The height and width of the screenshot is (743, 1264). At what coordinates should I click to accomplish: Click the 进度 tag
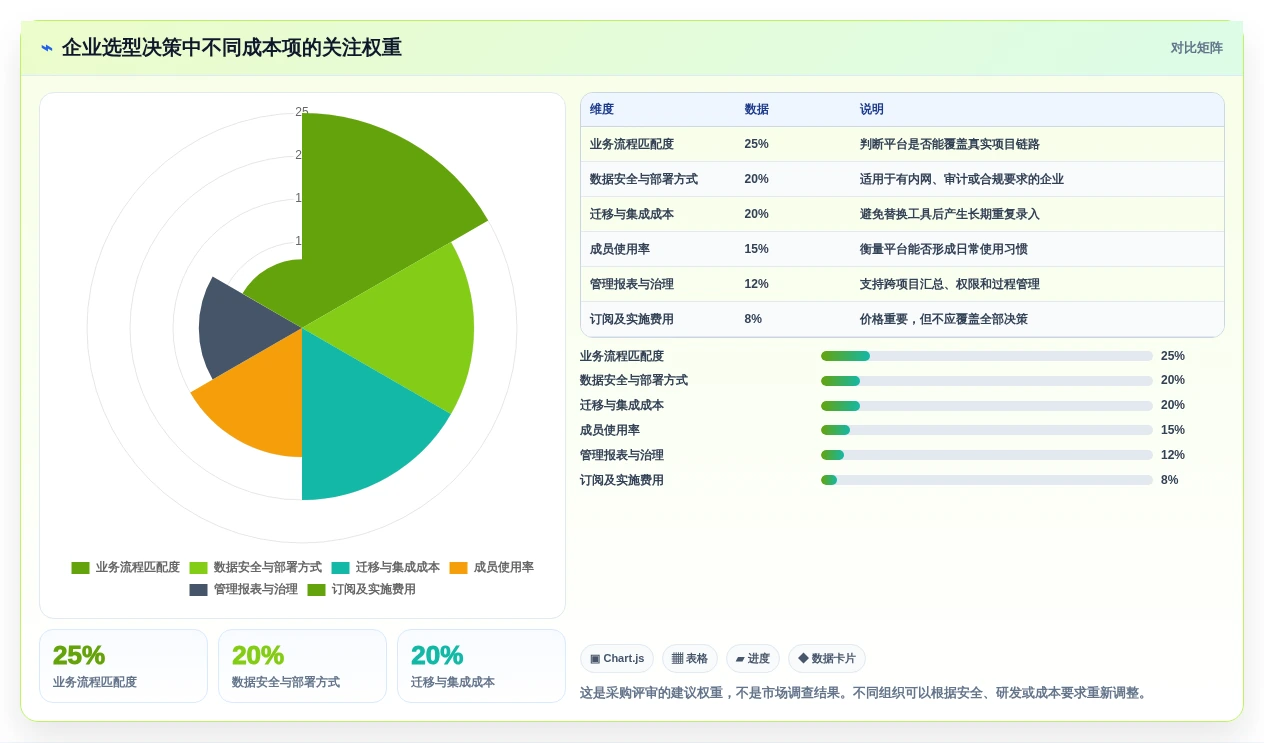[753, 659]
